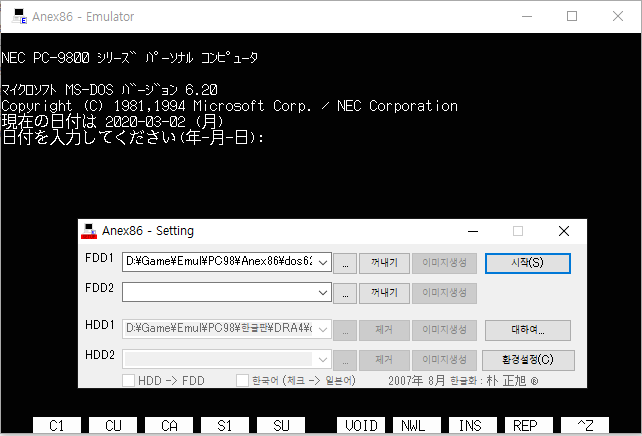Start emulation with 시작(S) button
This screenshot has height=436, width=642.
(528, 263)
